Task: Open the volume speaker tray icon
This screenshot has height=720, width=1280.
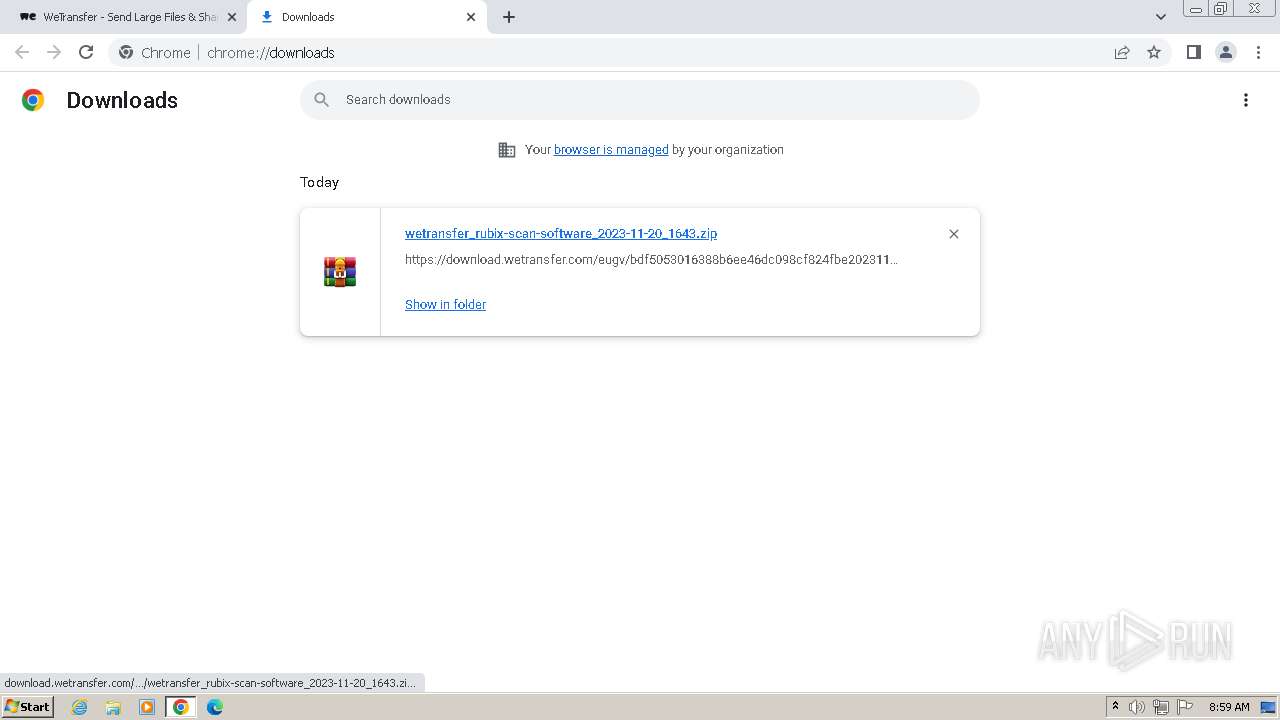Action: click(1137, 707)
